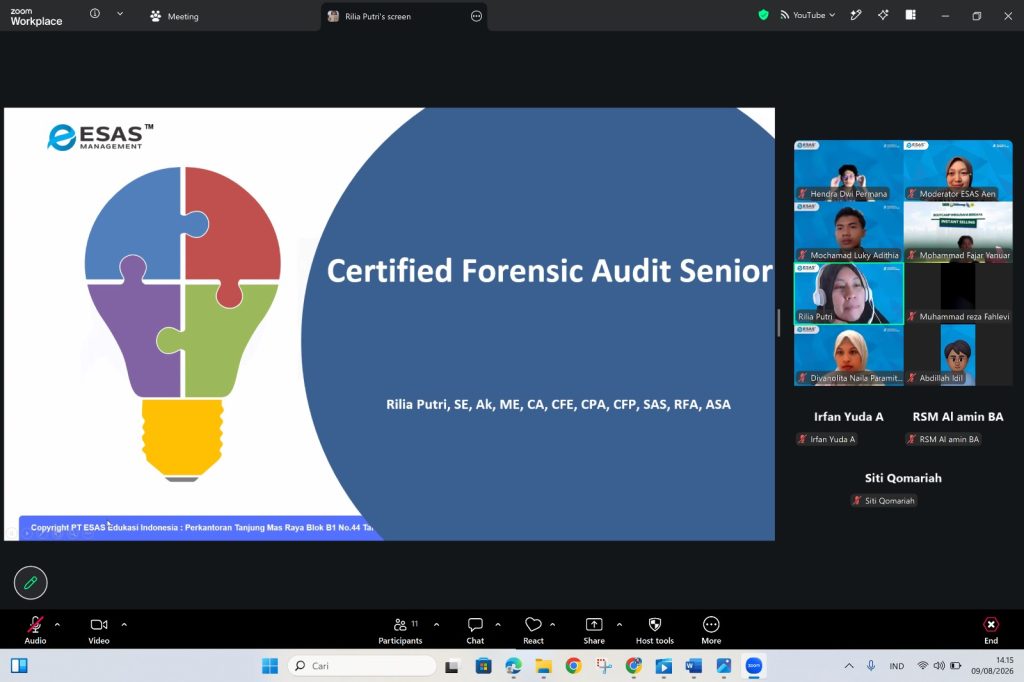Open the Wi-Fi, volume and battery quick settings
Image resolution: width=1024 pixels, height=682 pixels.
point(939,666)
